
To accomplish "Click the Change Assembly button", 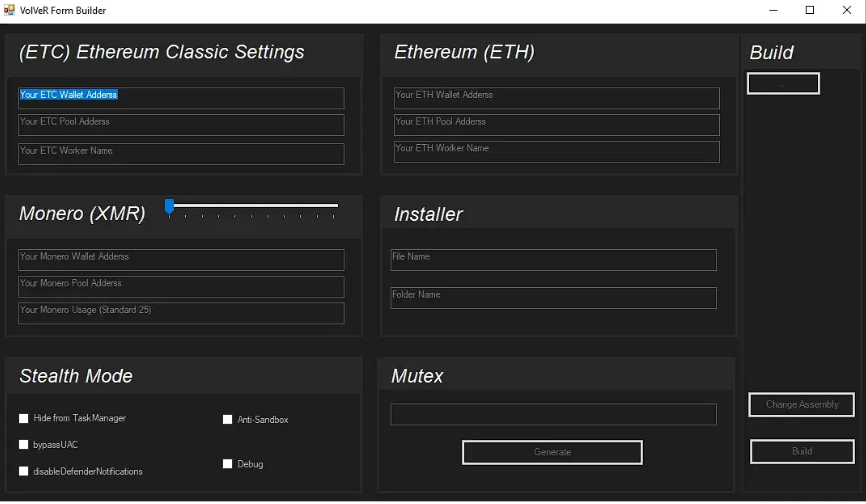I will click(801, 405).
